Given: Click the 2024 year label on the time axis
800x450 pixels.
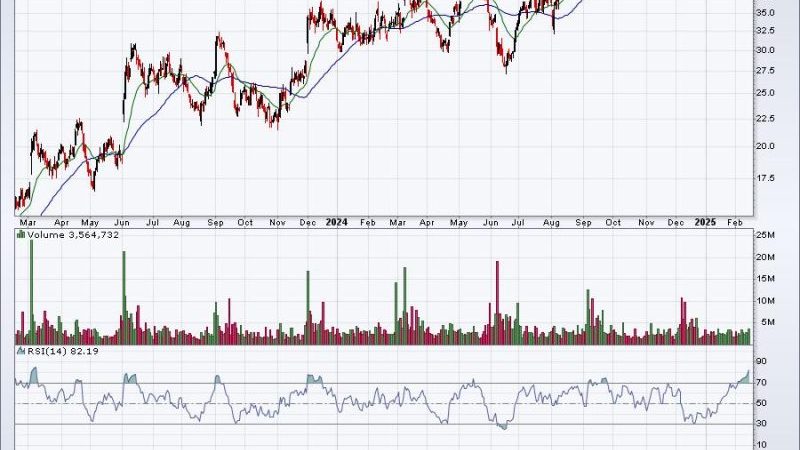Looking at the screenshot, I should (337, 222).
